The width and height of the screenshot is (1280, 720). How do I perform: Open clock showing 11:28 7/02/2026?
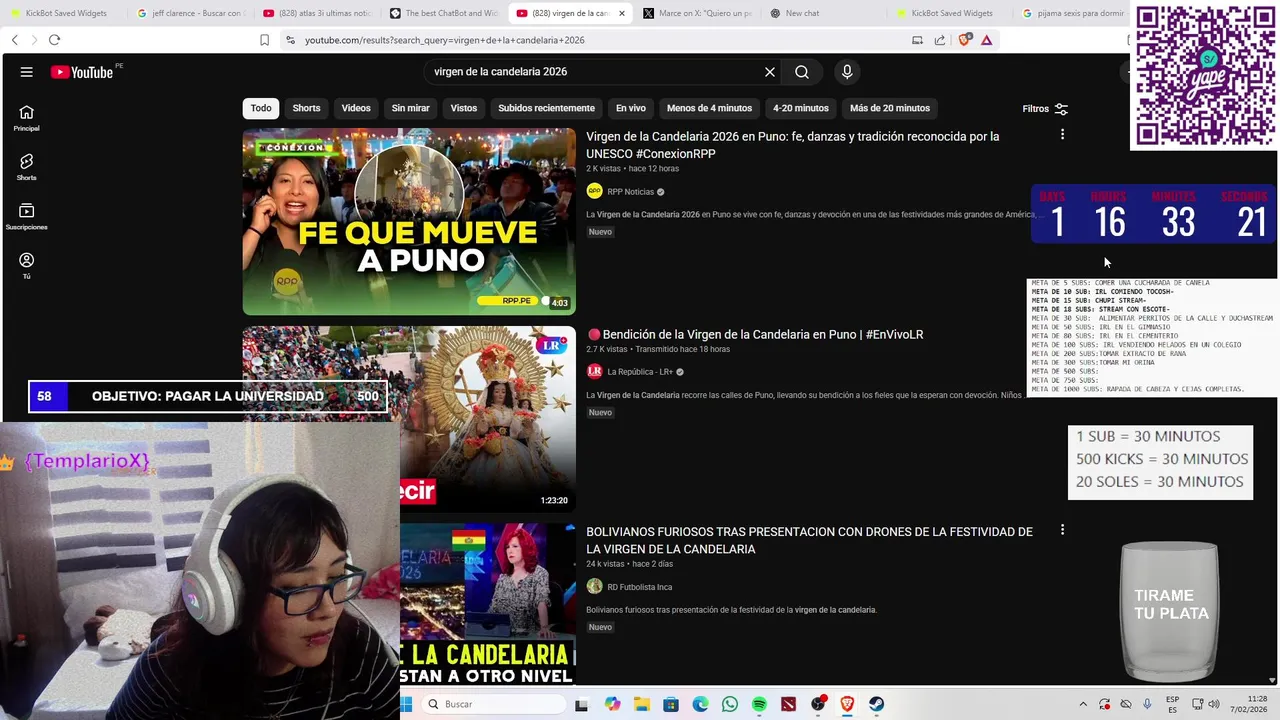point(1249,704)
